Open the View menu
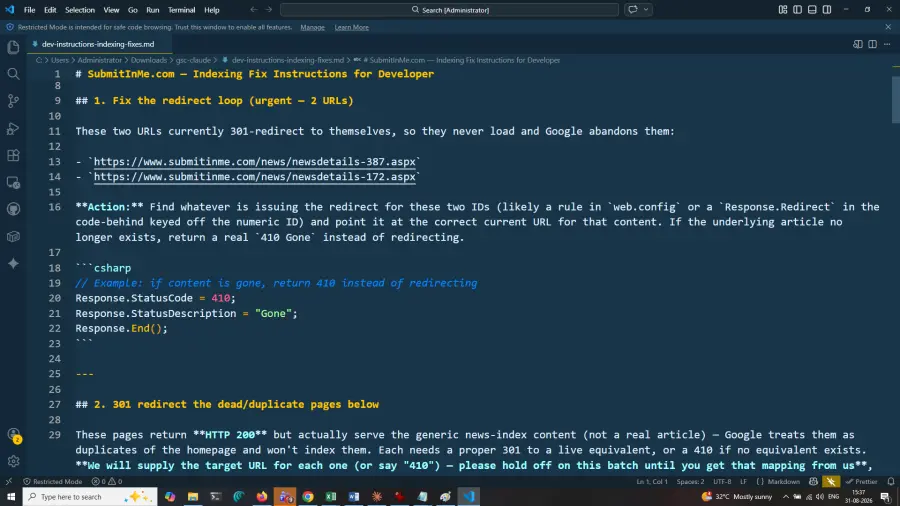900x506 pixels. [x=111, y=10]
